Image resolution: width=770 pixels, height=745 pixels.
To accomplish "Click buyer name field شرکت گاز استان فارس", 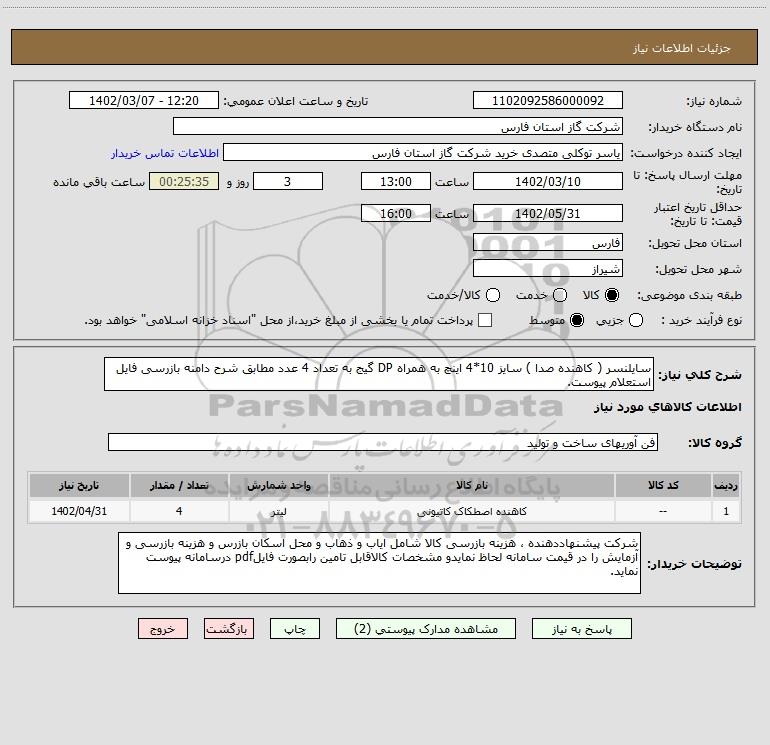I will 398,127.
